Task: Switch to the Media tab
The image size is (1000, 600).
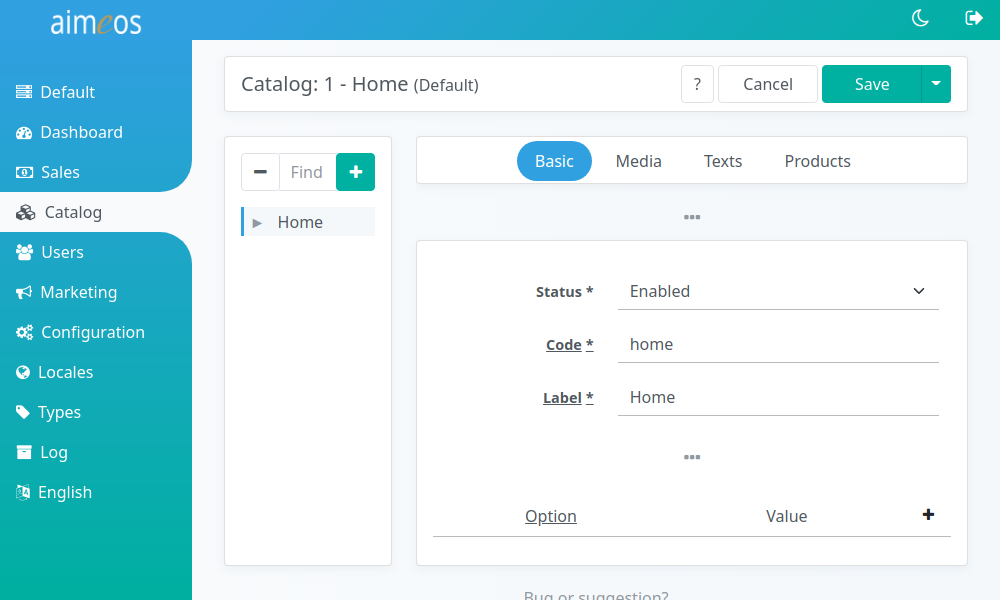Action: pos(638,161)
